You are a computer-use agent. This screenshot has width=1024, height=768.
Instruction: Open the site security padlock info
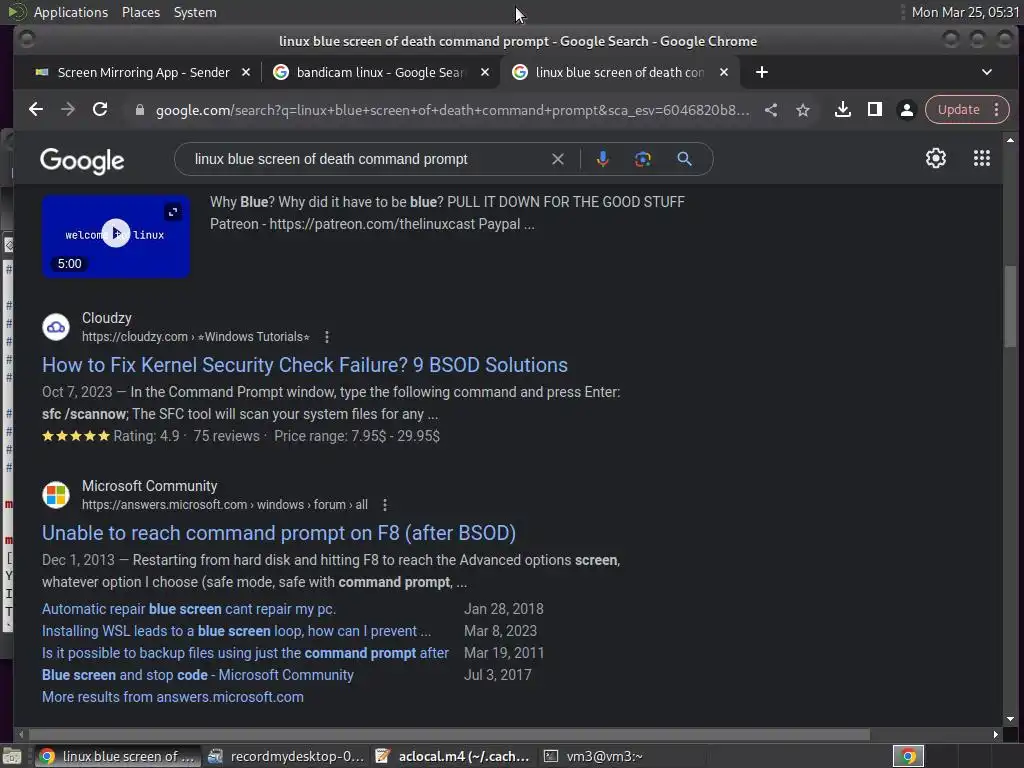point(139,110)
